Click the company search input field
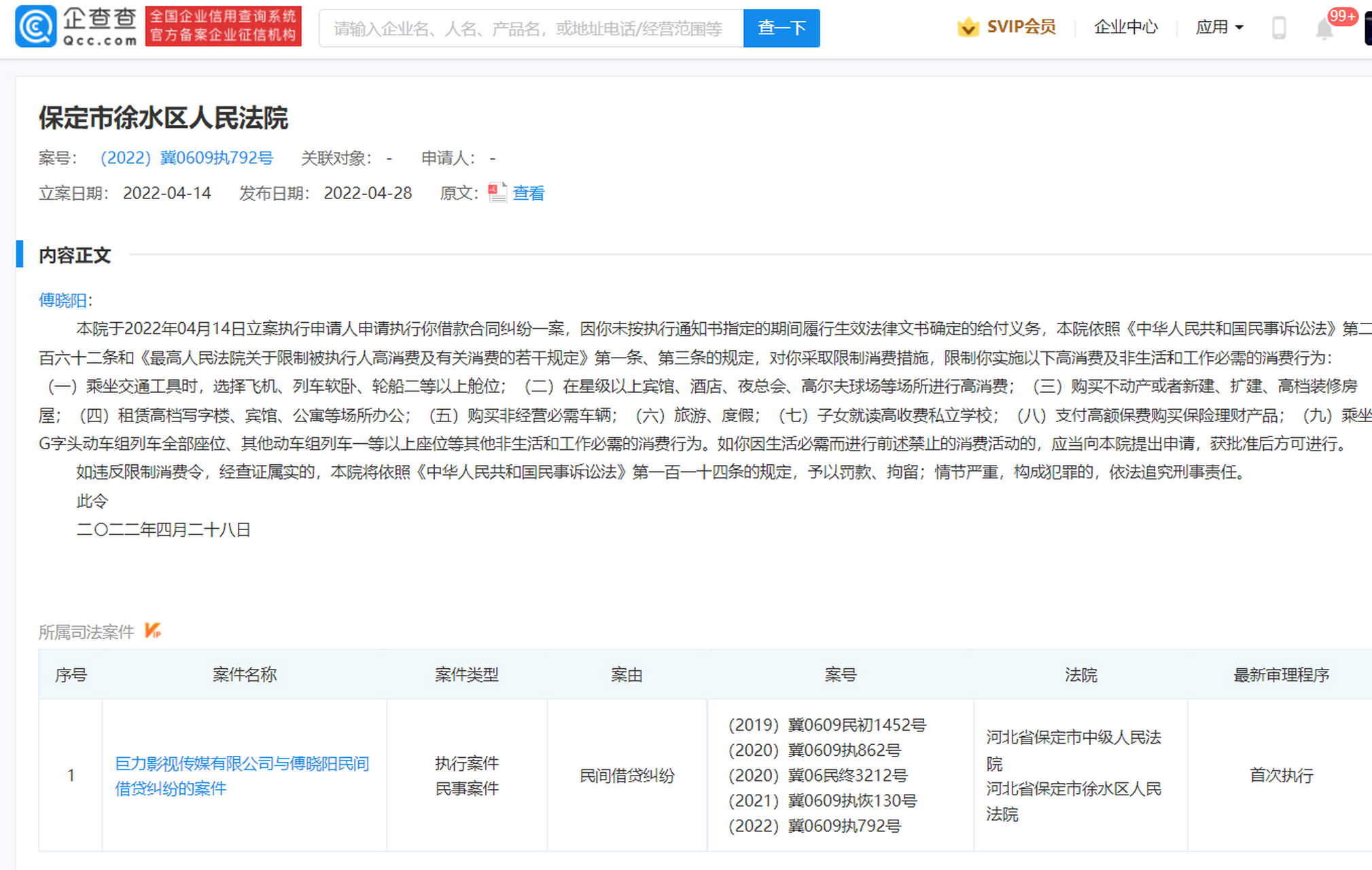The height and width of the screenshot is (870, 1372). click(x=530, y=28)
